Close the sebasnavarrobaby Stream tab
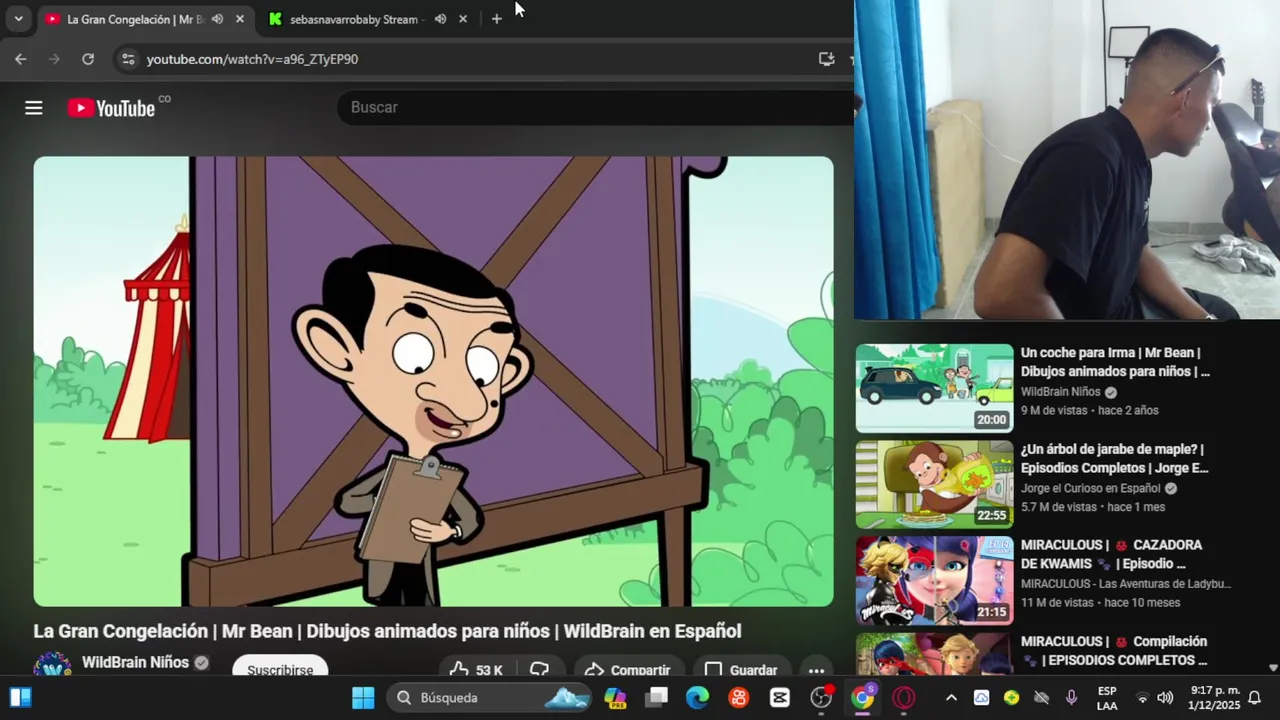 (463, 19)
